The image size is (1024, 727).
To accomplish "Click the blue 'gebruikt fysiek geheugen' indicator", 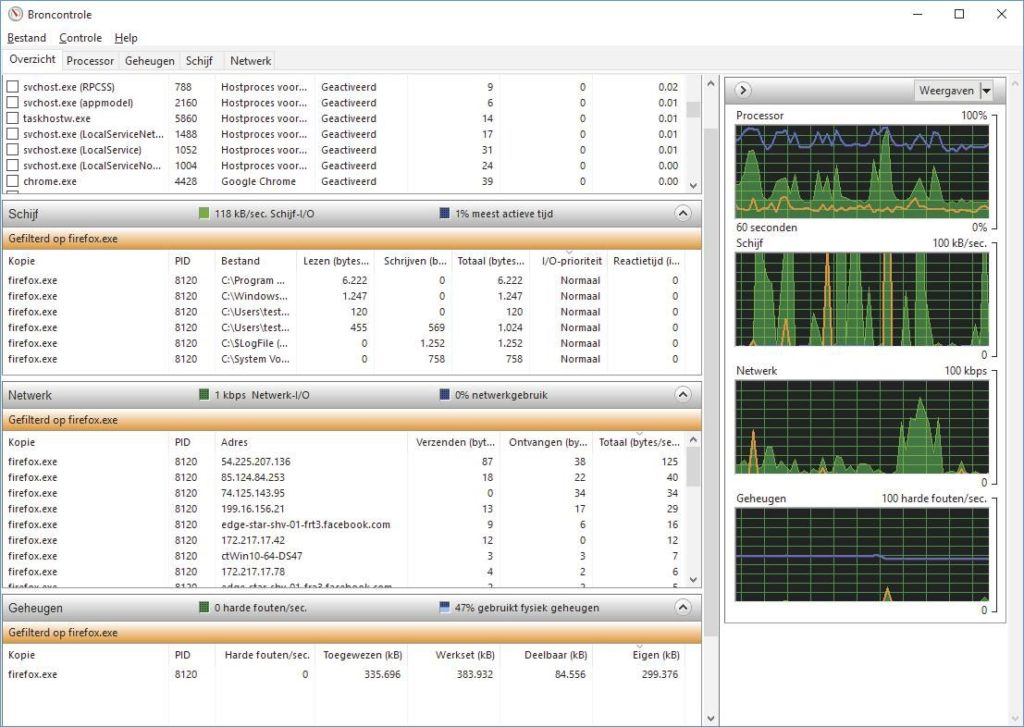I will [444, 607].
